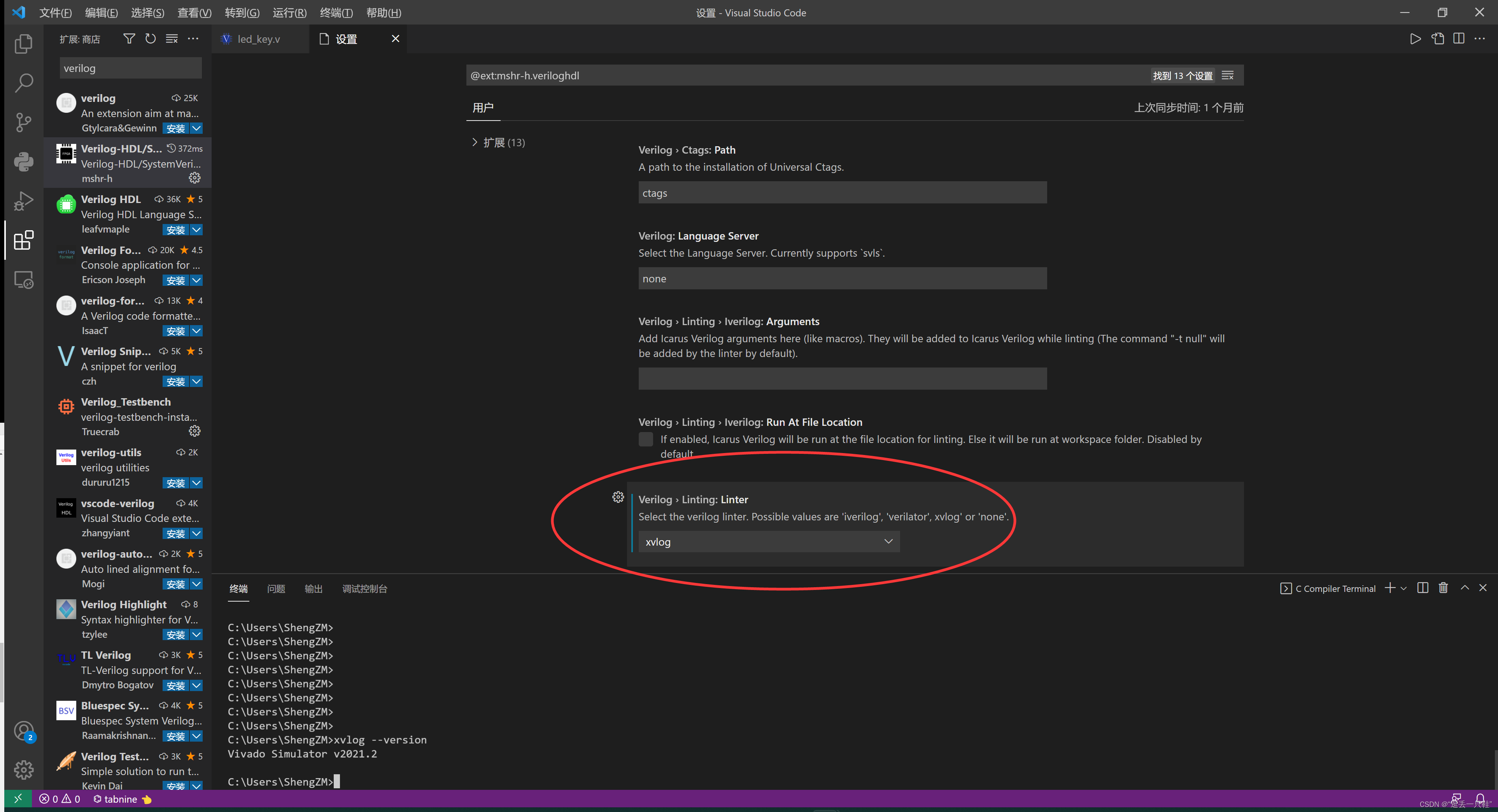This screenshot has width=1498, height=812.
Task: Open the Search view in activity bar
Action: click(23, 82)
